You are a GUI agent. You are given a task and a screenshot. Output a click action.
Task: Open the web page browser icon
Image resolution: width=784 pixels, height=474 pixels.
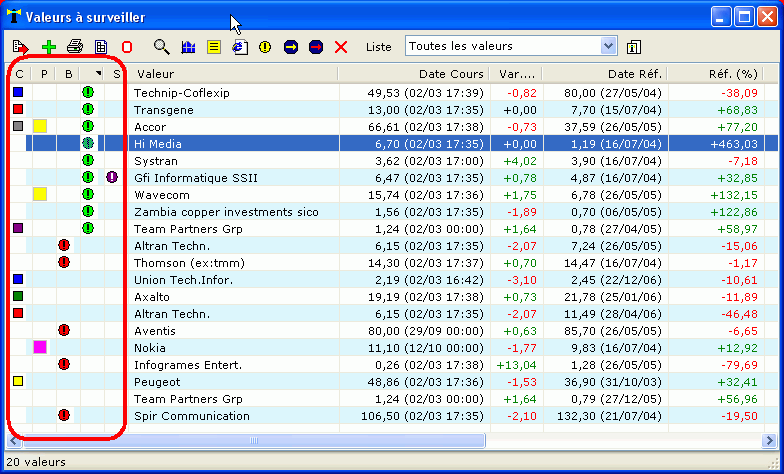pos(240,47)
